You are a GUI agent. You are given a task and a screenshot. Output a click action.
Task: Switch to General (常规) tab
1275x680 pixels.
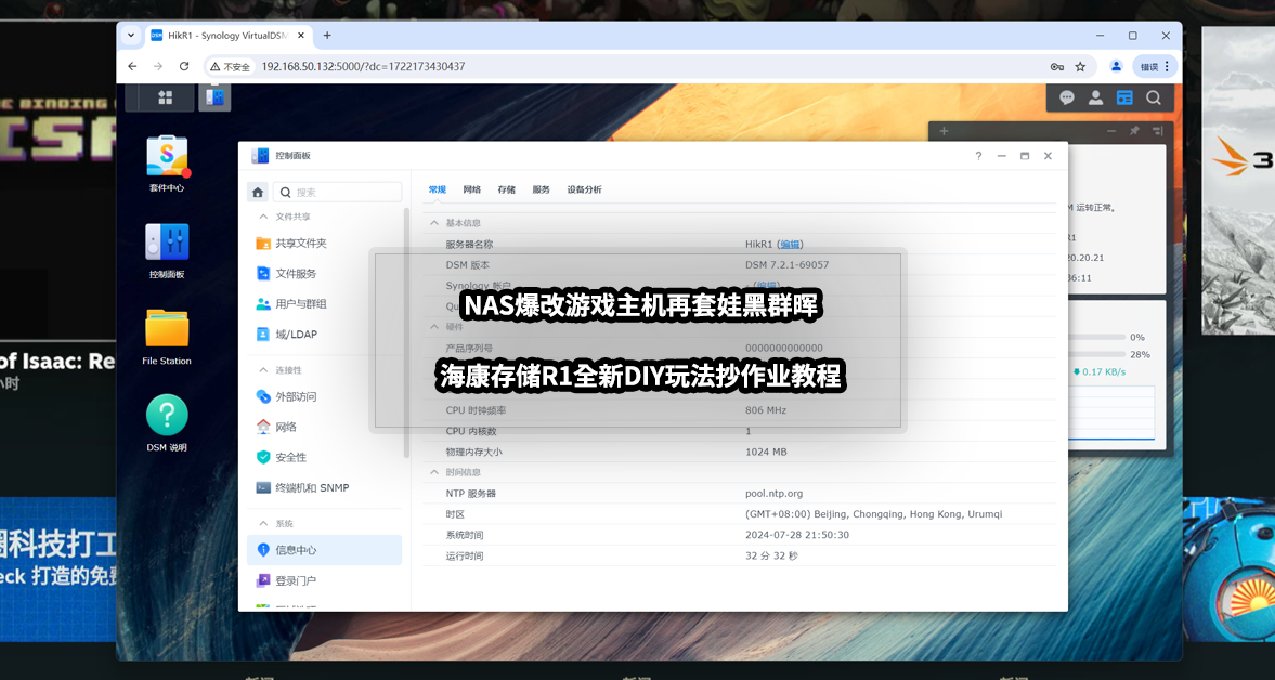click(x=437, y=189)
